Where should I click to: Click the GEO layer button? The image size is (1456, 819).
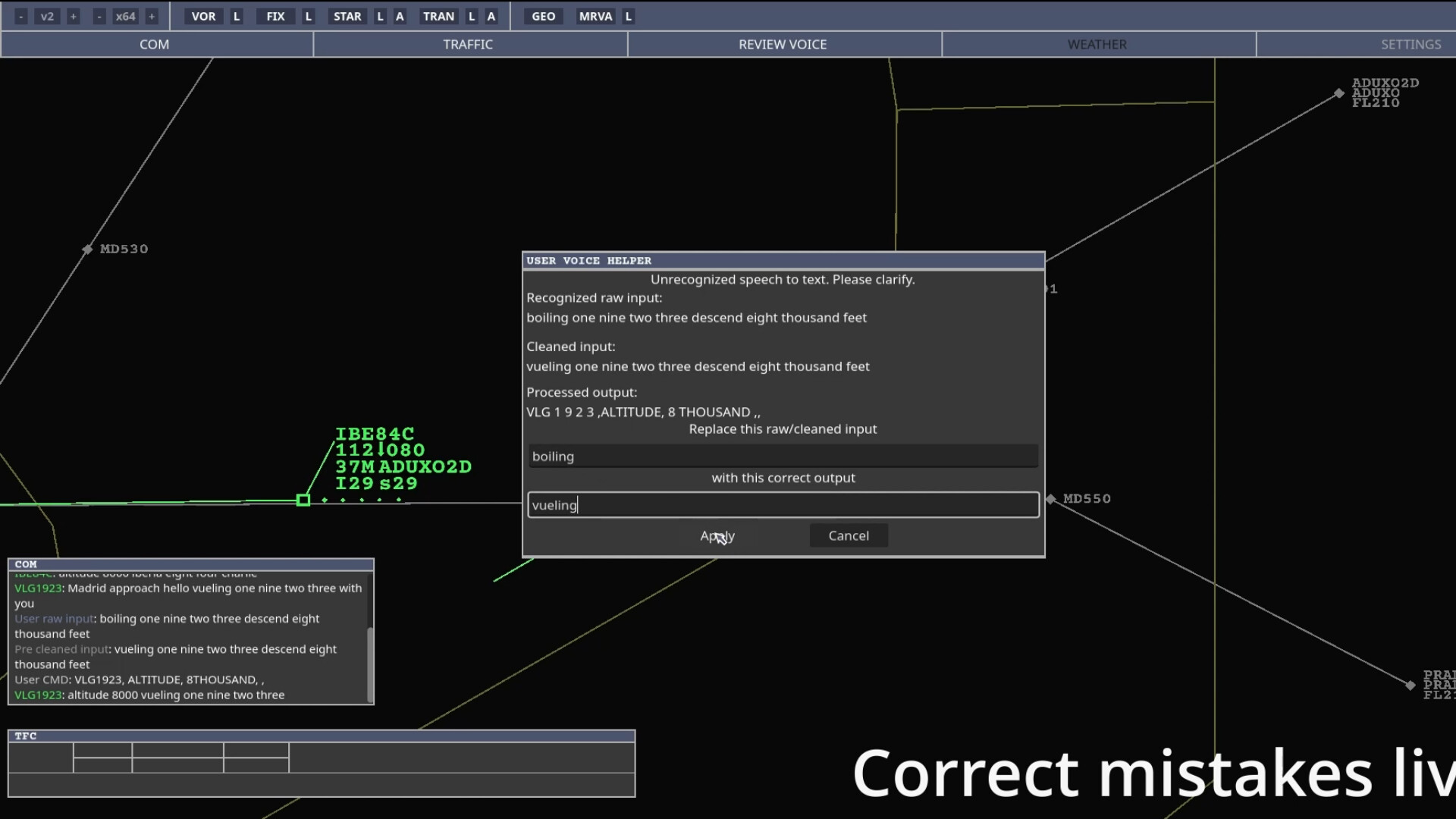[x=543, y=16]
